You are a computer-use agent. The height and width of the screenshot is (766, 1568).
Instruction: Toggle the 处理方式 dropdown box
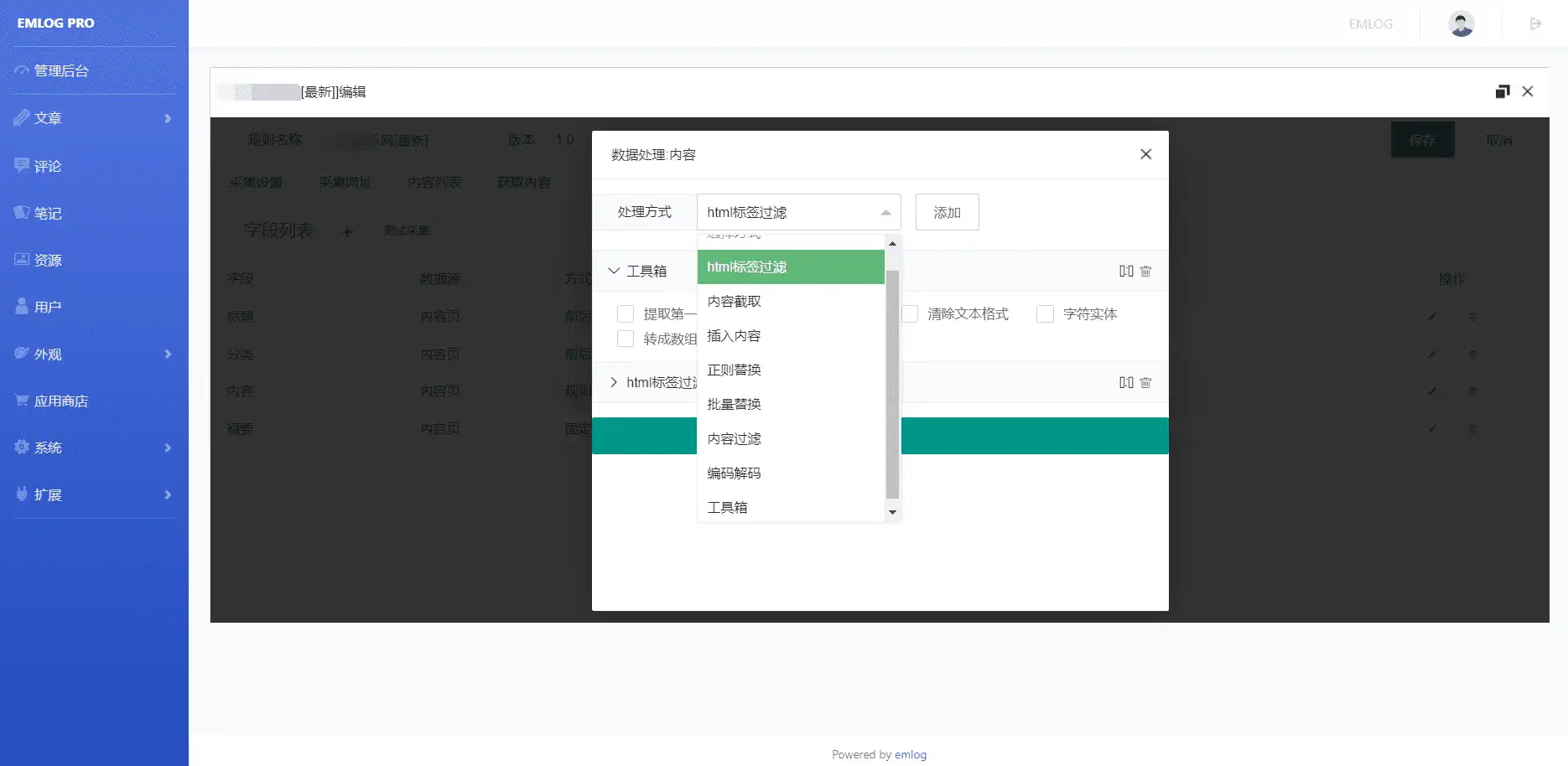pos(798,212)
